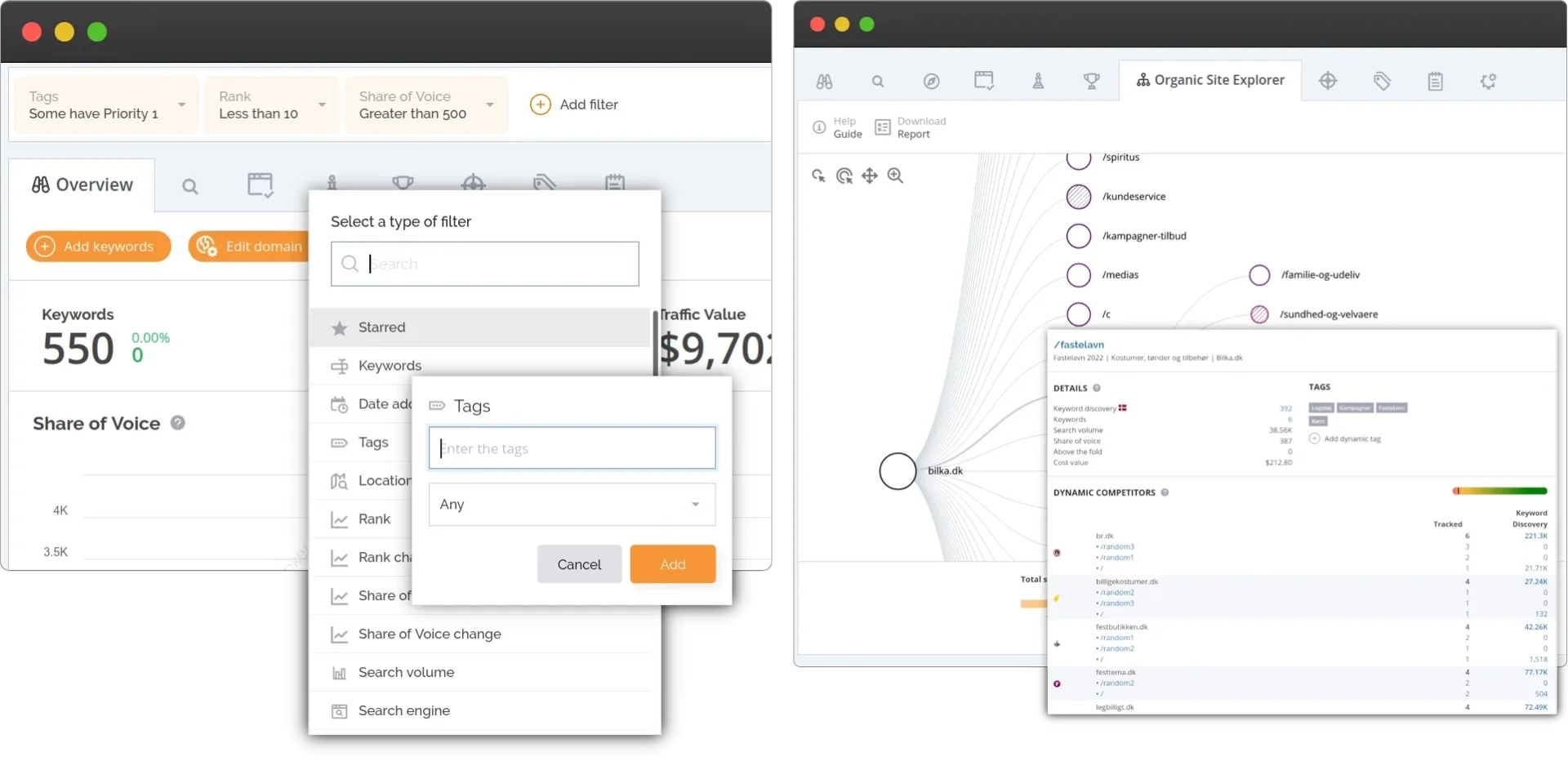
Task: Select the binoculars Overview icon in the toolbar
Action: (x=824, y=80)
